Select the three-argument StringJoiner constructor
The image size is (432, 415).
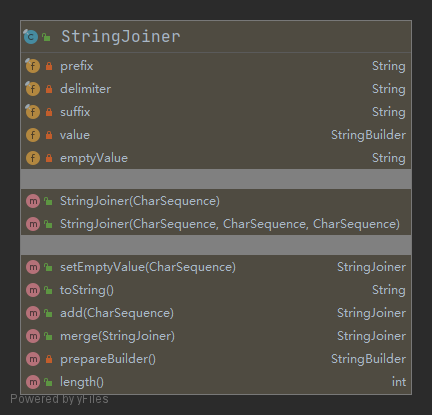pos(230,224)
